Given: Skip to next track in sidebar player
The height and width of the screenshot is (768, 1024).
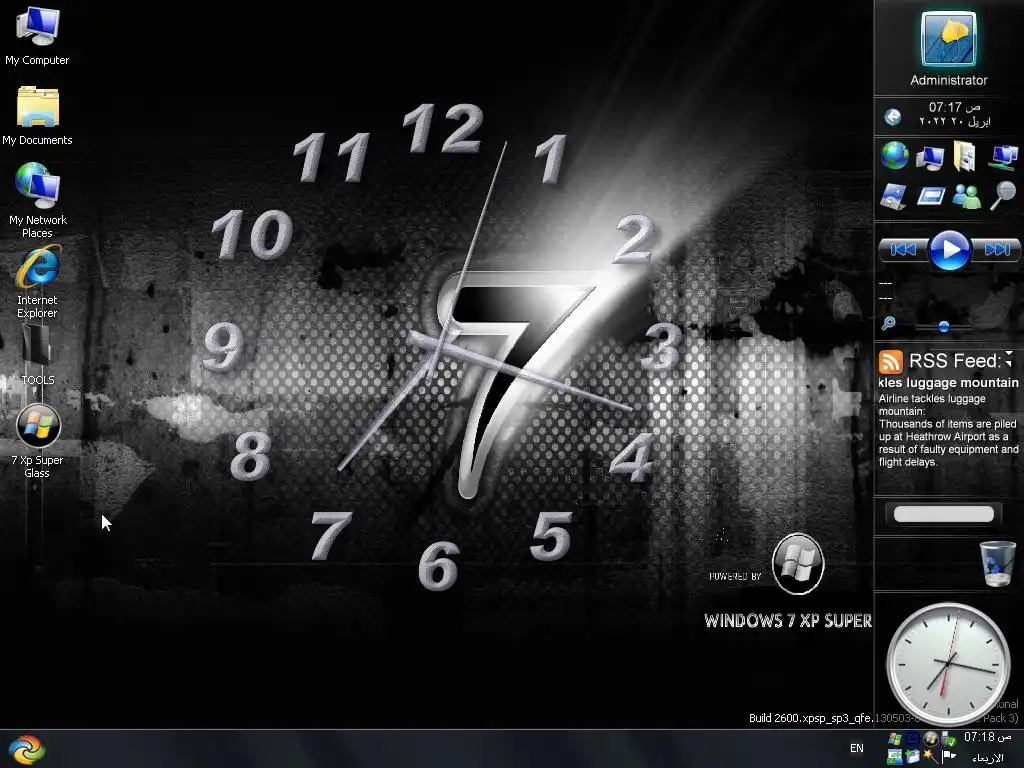Looking at the screenshot, I should pos(996,249).
